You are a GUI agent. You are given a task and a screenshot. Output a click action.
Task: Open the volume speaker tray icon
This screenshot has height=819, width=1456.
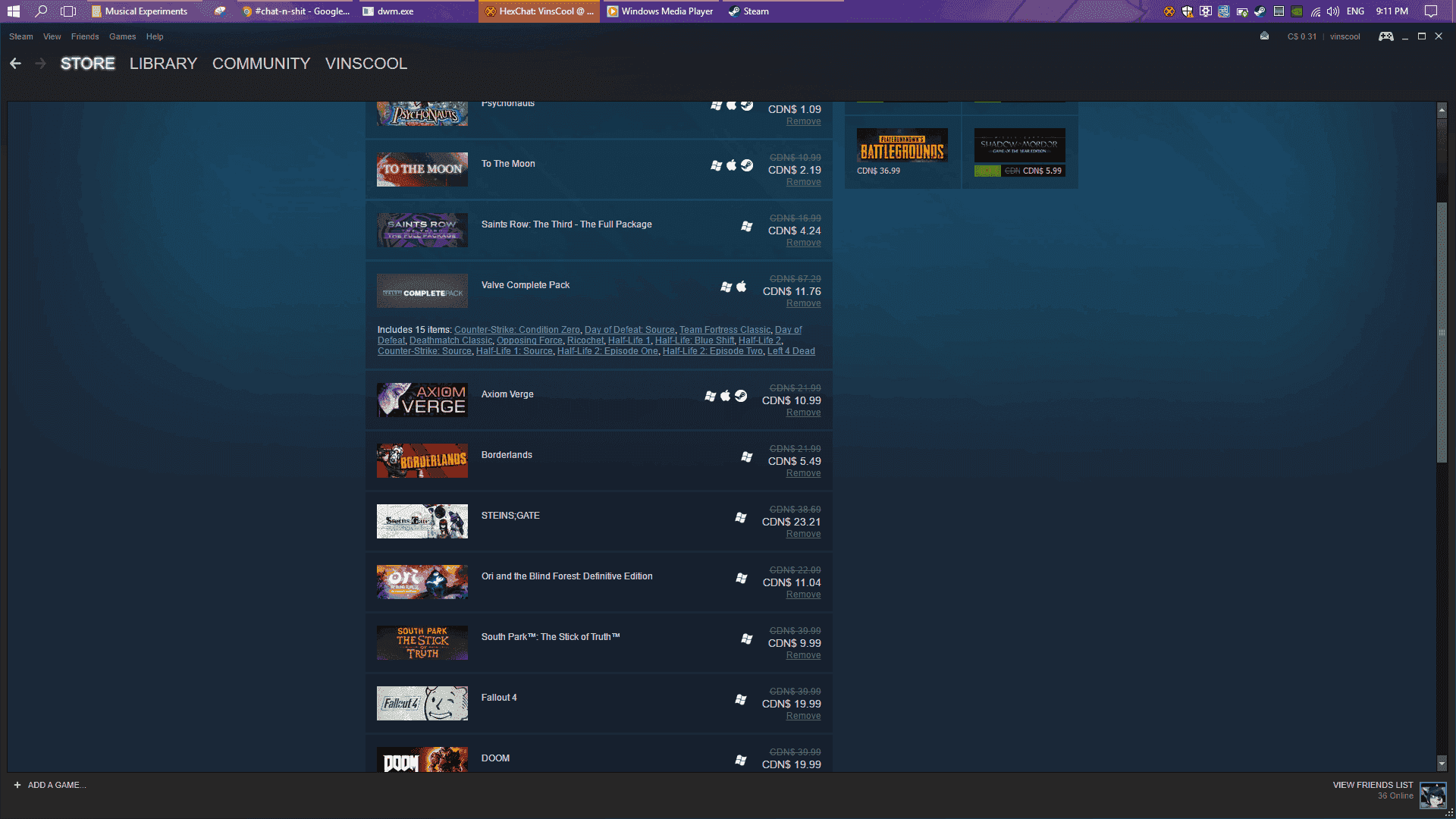pos(1332,11)
